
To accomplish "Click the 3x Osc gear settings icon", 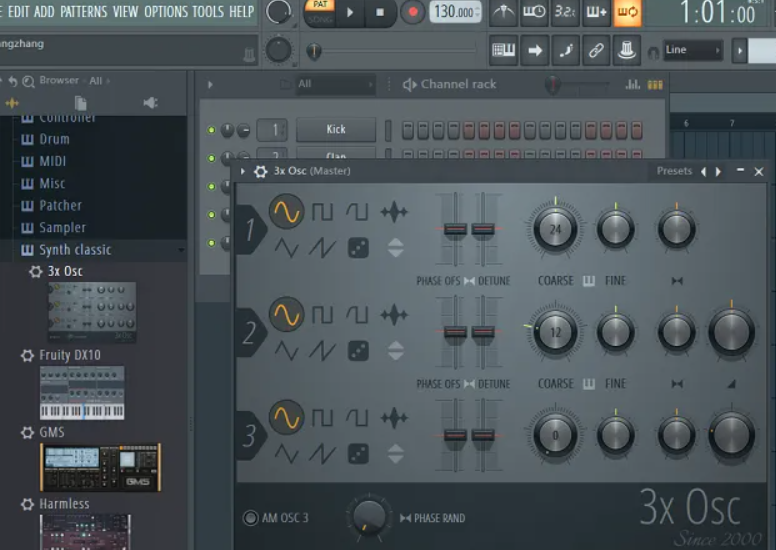I will [260, 171].
